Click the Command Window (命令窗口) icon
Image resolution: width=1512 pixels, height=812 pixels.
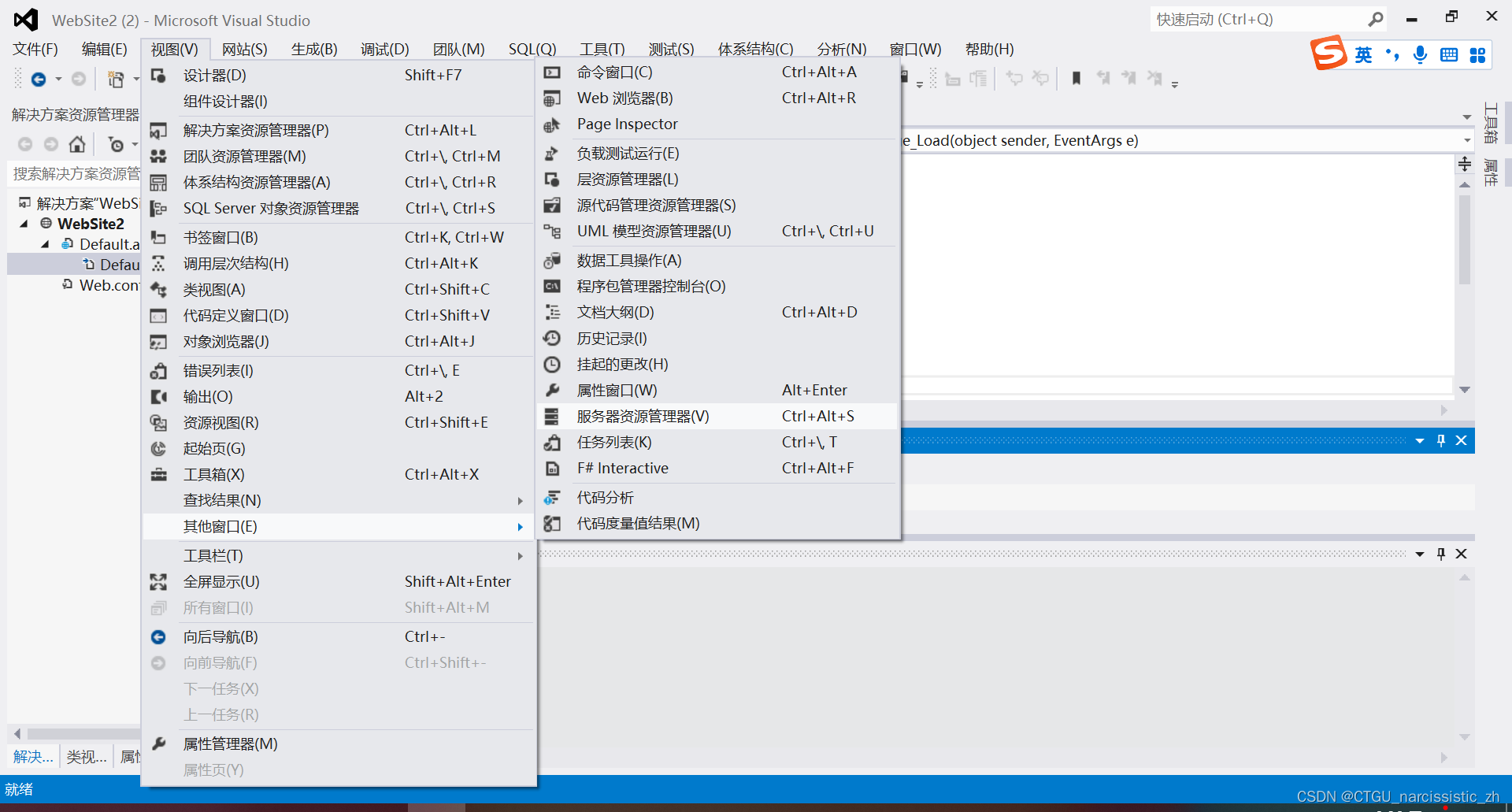click(x=552, y=72)
